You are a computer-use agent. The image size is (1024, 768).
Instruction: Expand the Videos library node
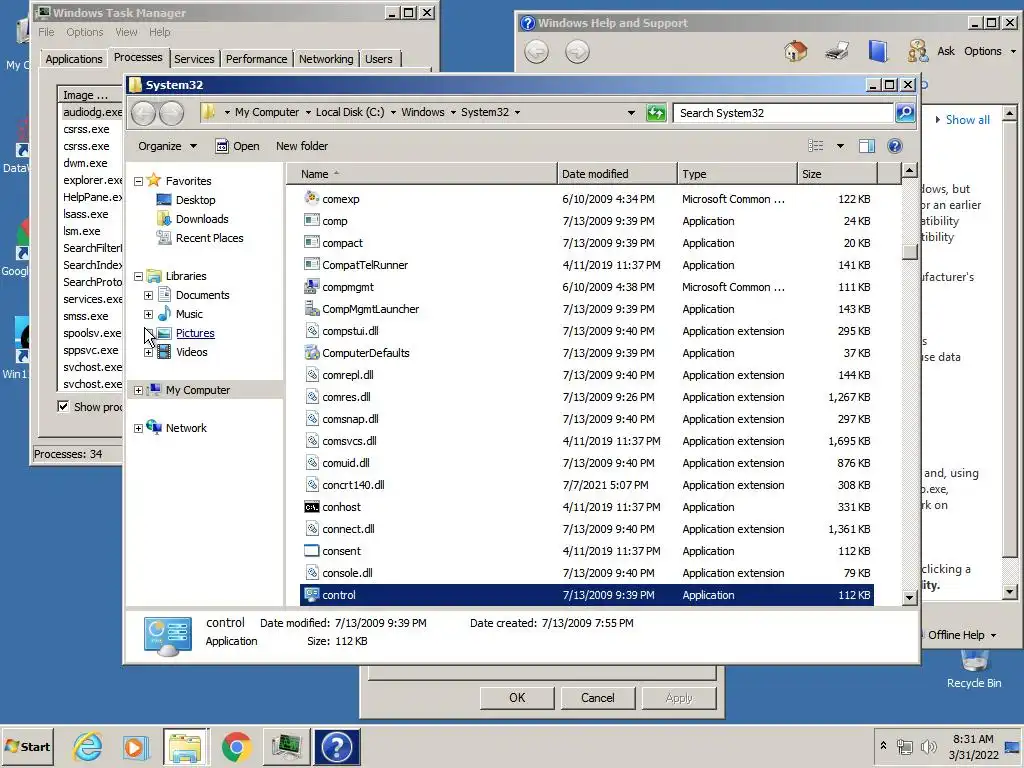point(148,352)
